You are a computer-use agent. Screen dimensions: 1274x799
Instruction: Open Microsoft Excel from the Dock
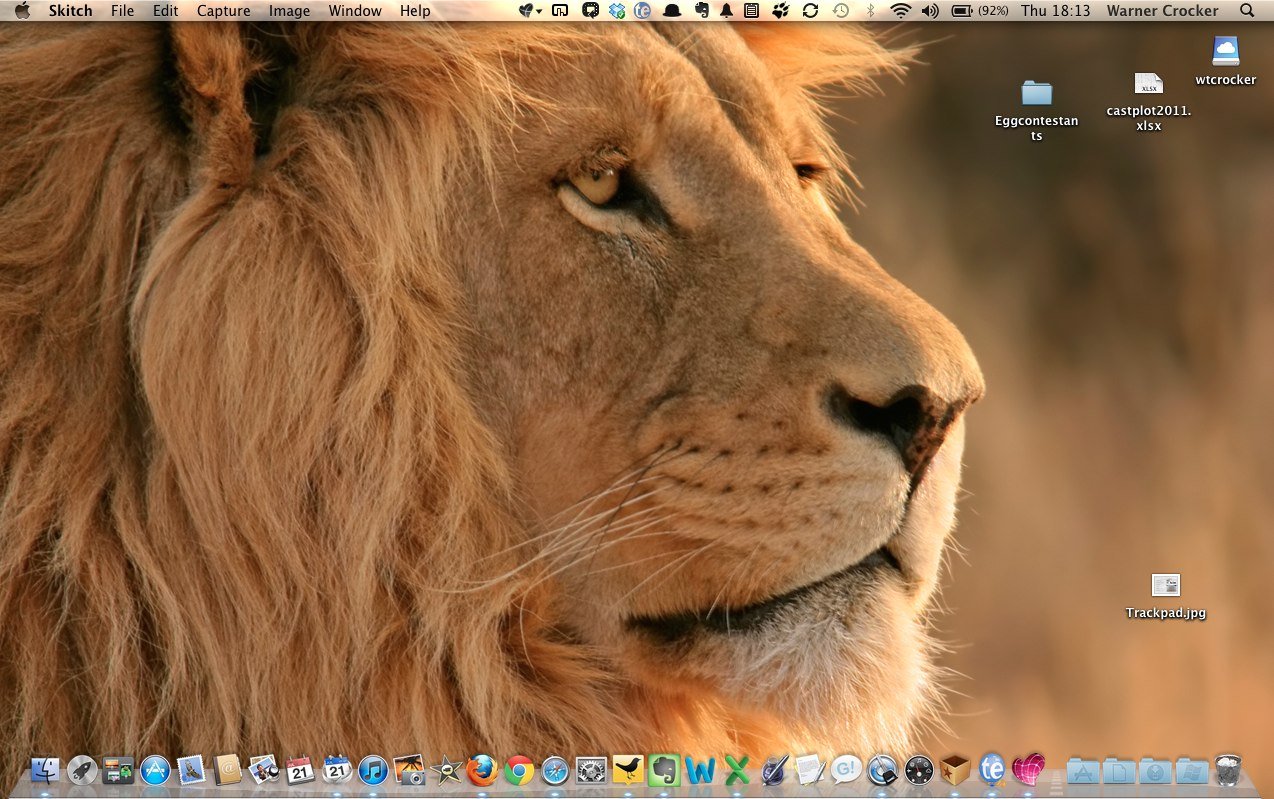pyautogui.click(x=737, y=770)
